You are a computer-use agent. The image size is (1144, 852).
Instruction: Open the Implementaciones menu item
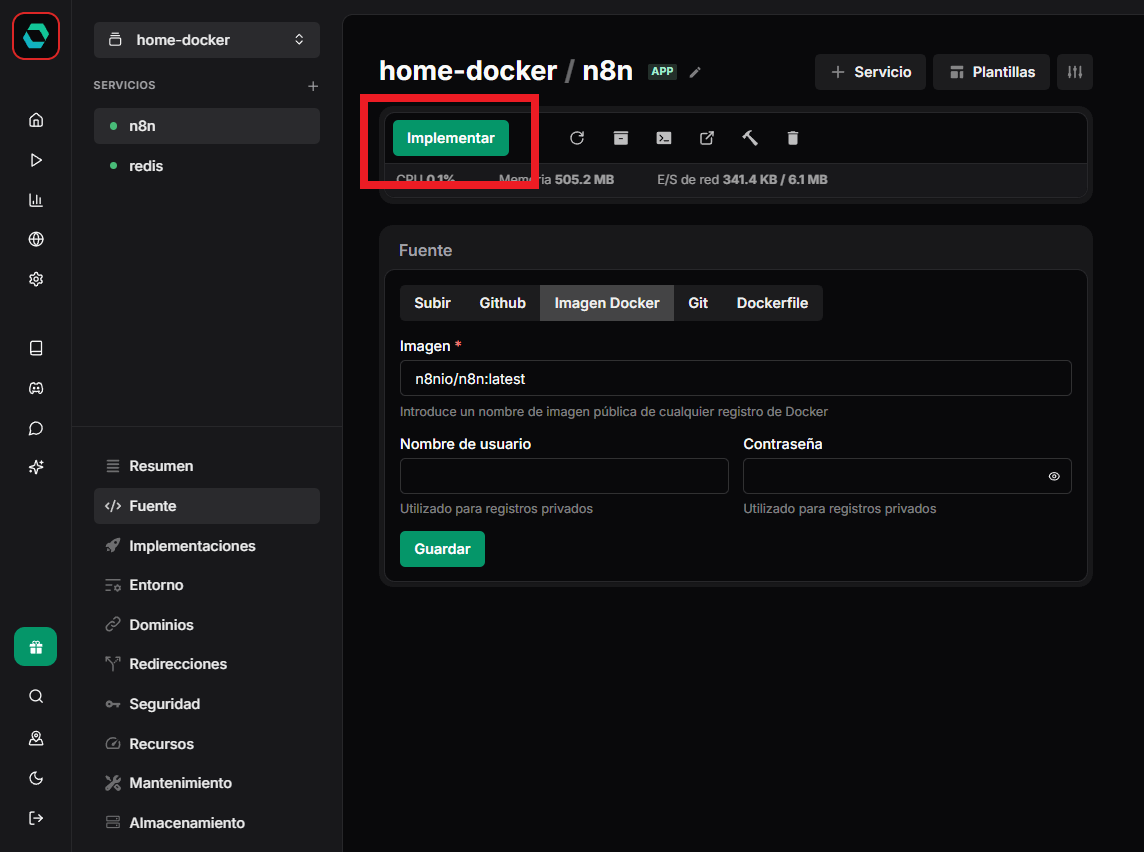click(x=207, y=546)
